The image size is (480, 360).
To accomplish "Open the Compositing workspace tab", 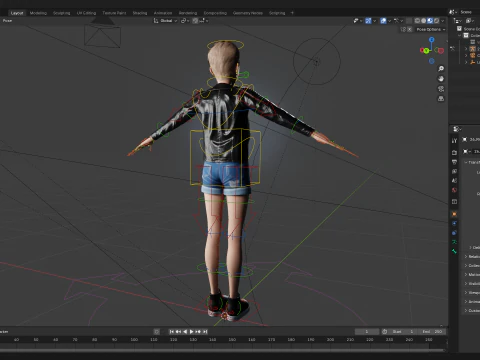I will click(215, 13).
